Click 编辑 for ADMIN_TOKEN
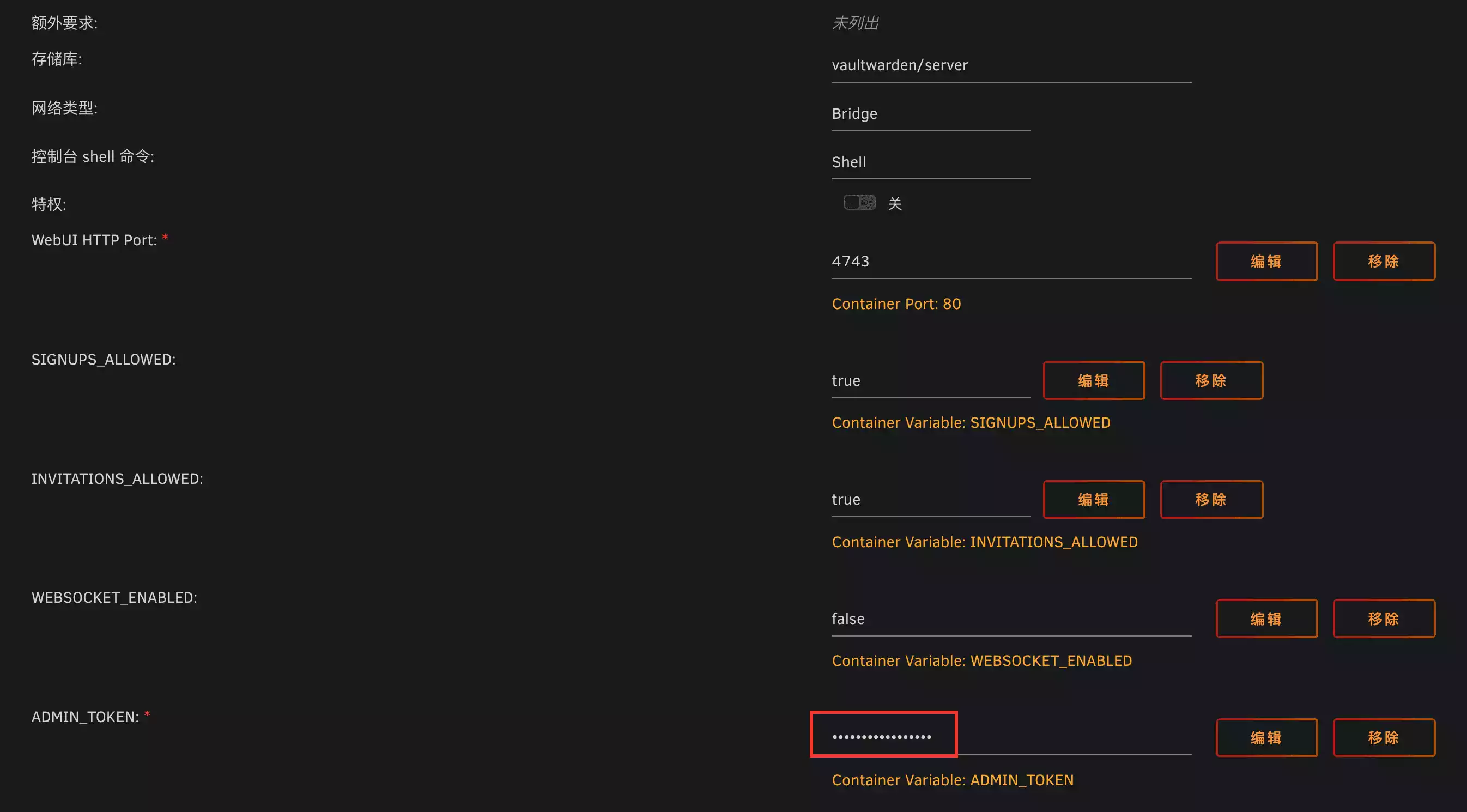The width and height of the screenshot is (1467, 812). [1266, 737]
